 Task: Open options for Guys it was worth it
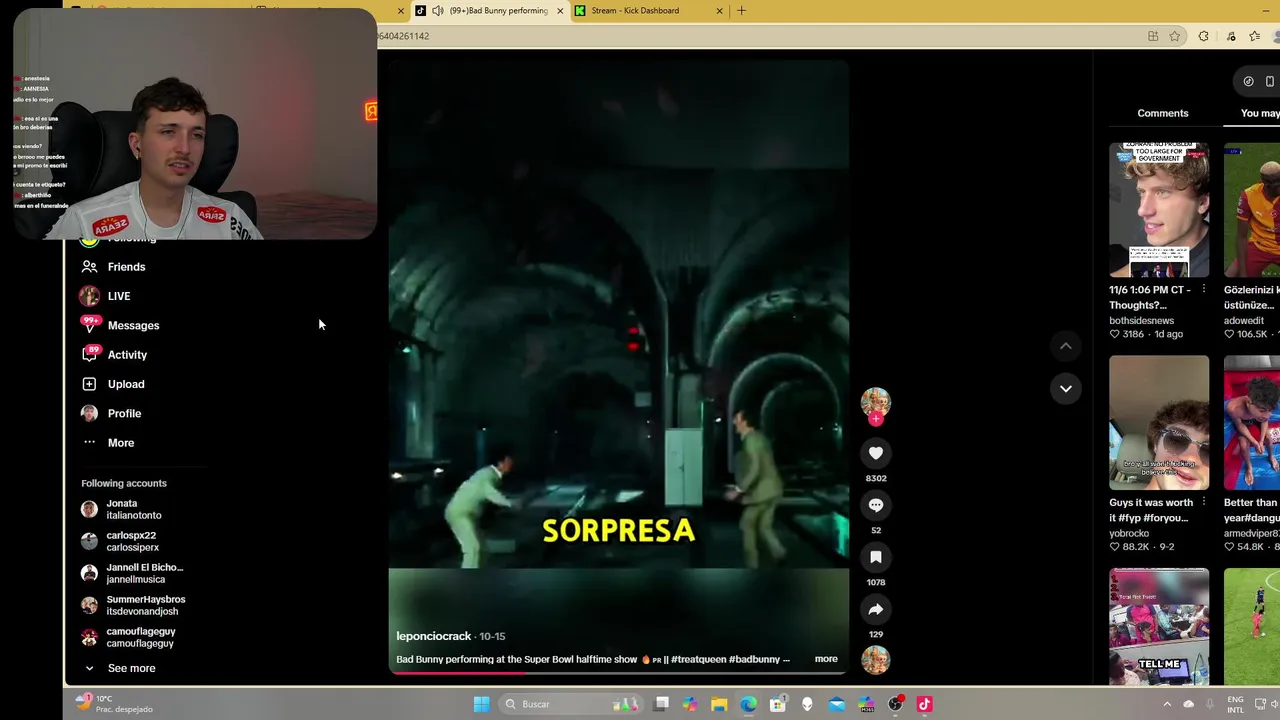[x=1203, y=502]
